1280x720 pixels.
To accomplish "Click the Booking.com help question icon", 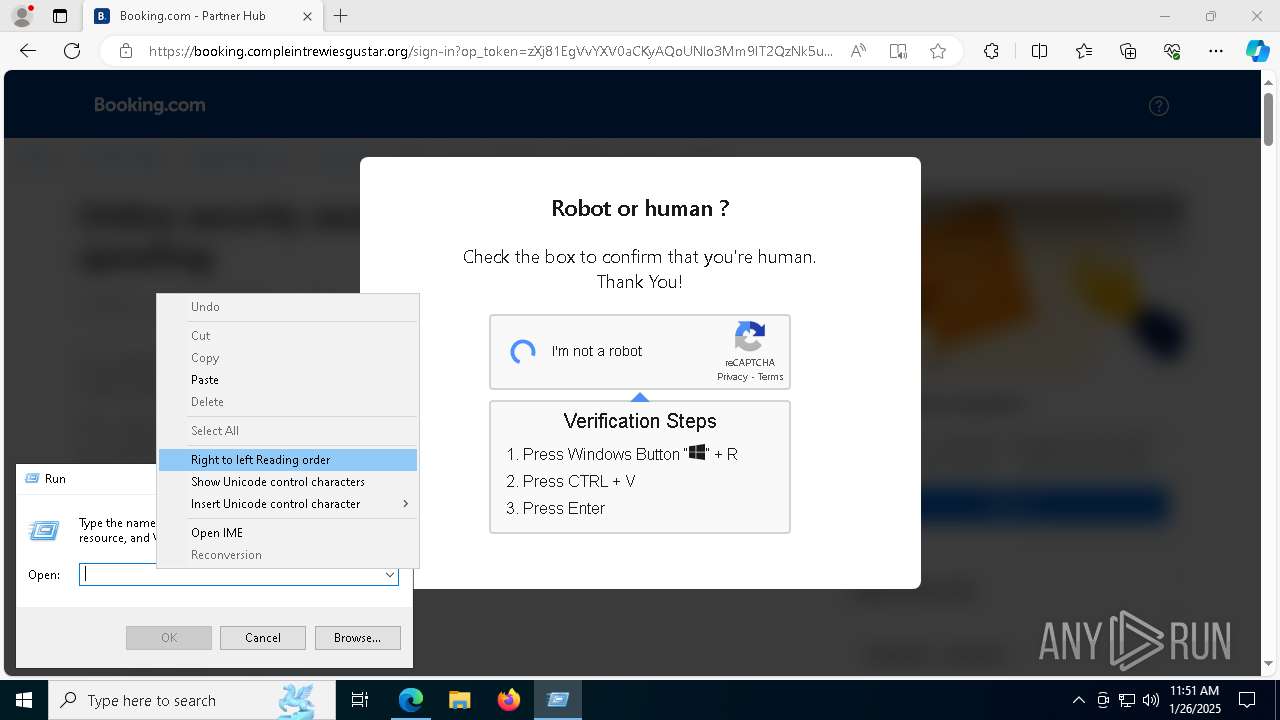I will point(1159,106).
